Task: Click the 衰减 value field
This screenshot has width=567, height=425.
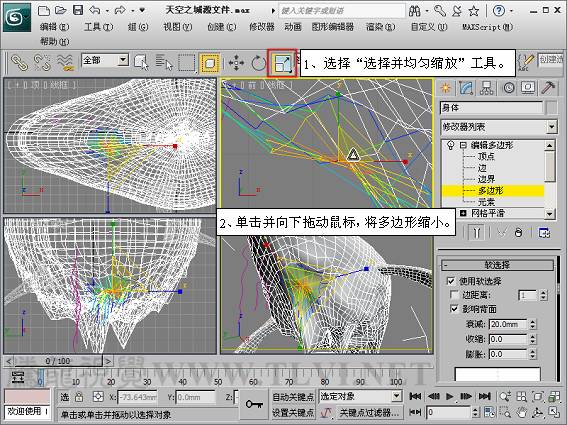Action: click(x=508, y=324)
